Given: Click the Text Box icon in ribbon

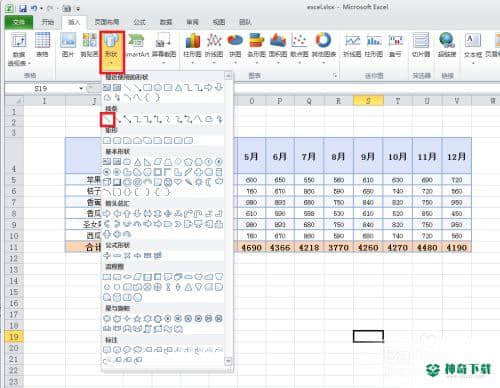Looking at the screenshot, I should [473, 47].
